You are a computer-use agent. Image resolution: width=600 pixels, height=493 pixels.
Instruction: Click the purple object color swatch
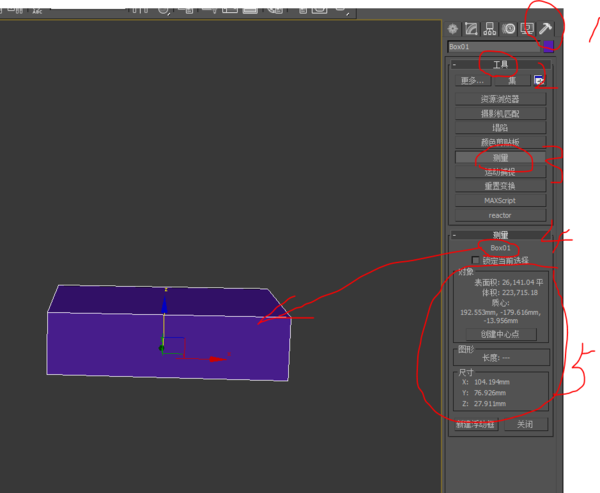point(548,47)
